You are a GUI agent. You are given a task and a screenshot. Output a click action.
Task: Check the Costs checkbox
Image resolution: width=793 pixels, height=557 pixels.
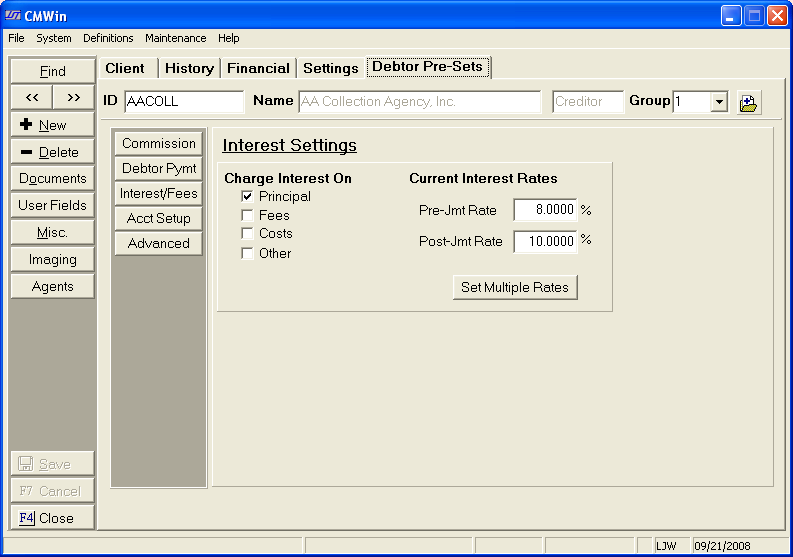(247, 234)
